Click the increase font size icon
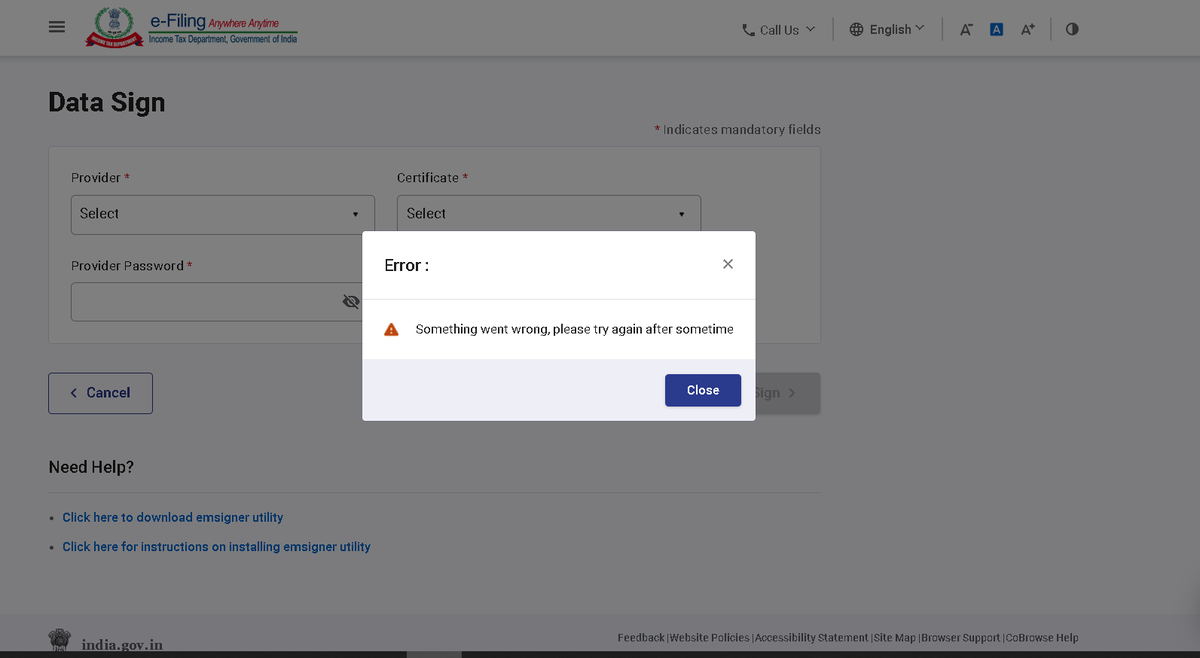 [x=1027, y=30]
